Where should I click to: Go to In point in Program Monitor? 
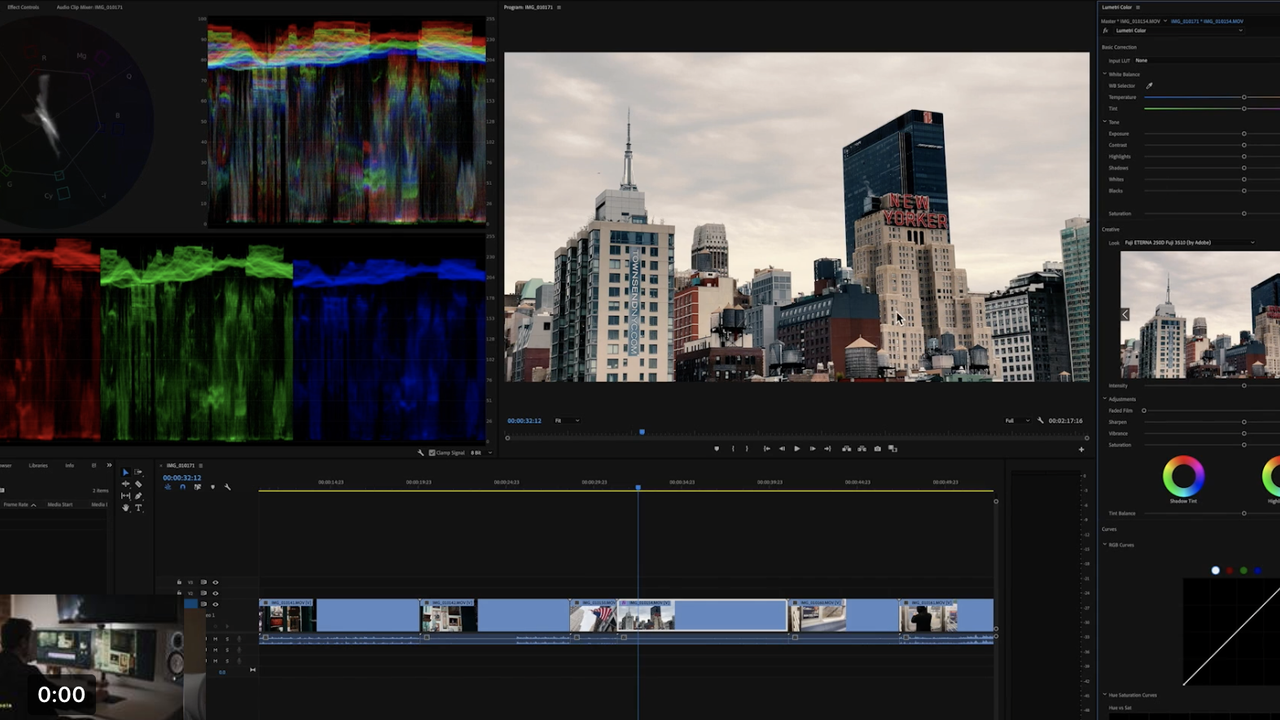[767, 449]
